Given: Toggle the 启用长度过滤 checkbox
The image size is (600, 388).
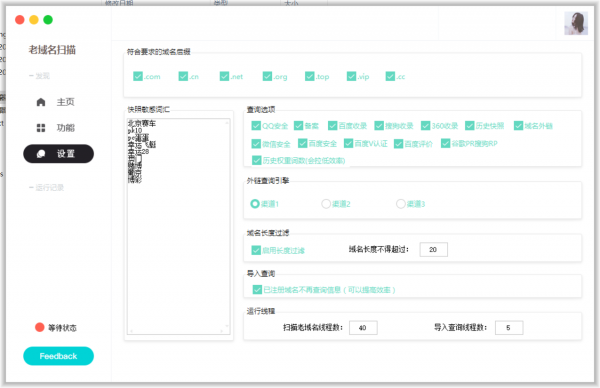Looking at the screenshot, I should (x=256, y=250).
